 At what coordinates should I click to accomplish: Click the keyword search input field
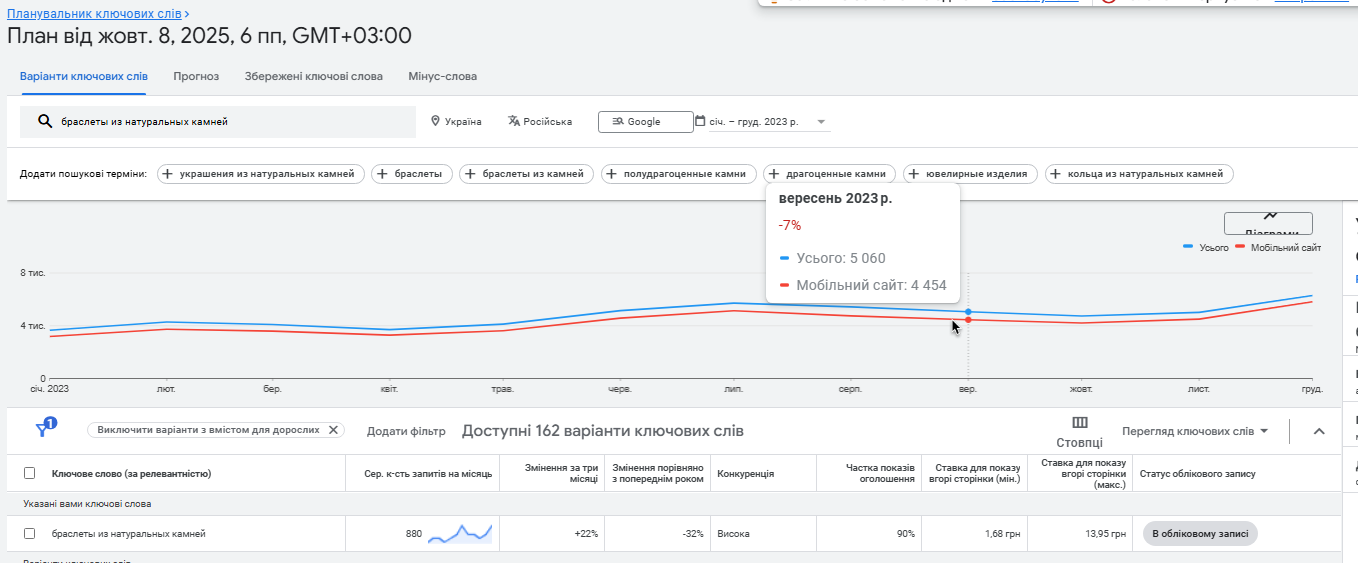230,122
